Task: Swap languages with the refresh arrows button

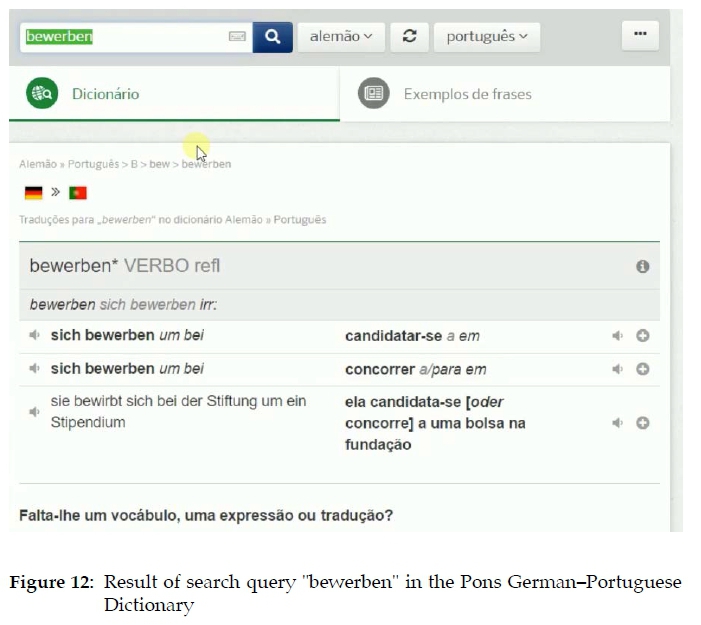Action: (x=409, y=37)
